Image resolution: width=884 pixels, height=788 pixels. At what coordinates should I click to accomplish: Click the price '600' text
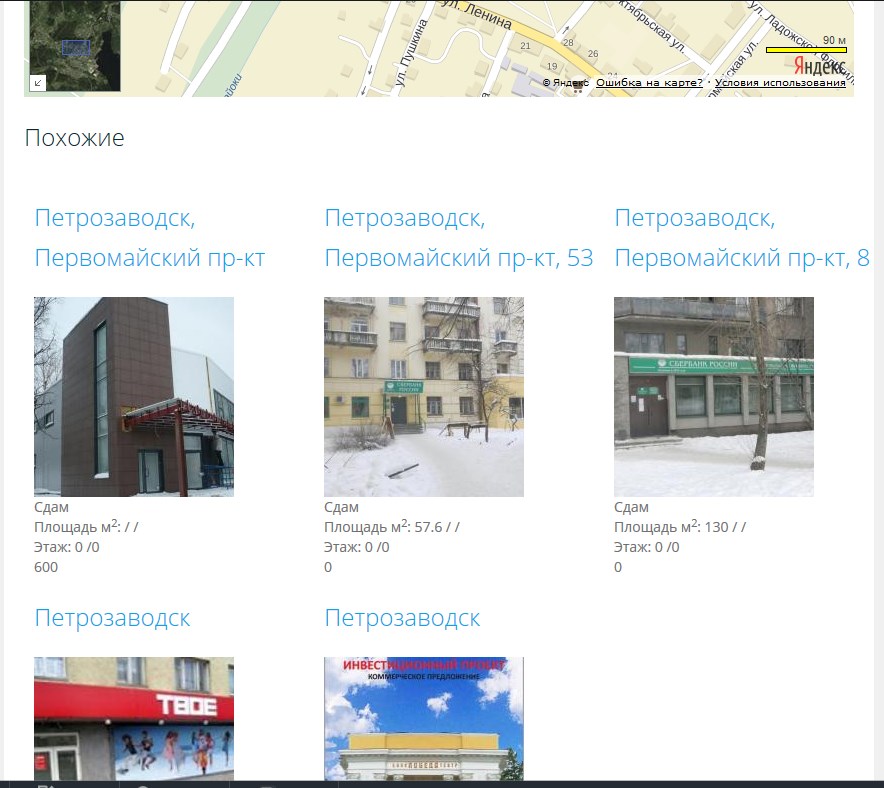tap(46, 567)
